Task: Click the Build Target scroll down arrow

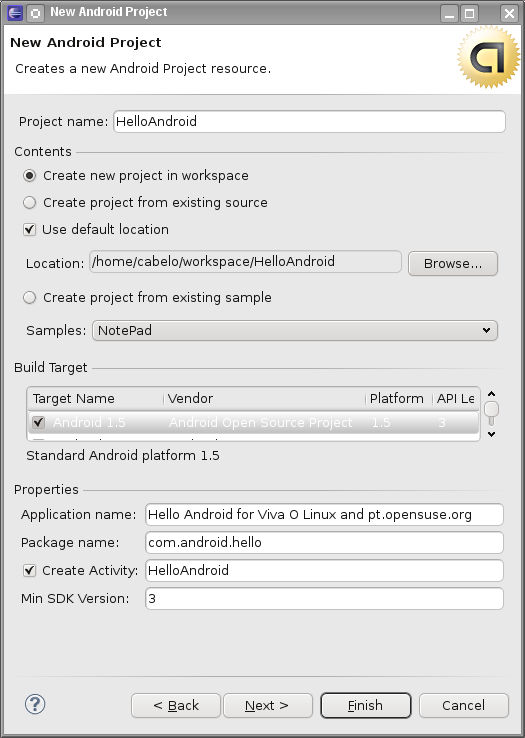Action: point(492,434)
